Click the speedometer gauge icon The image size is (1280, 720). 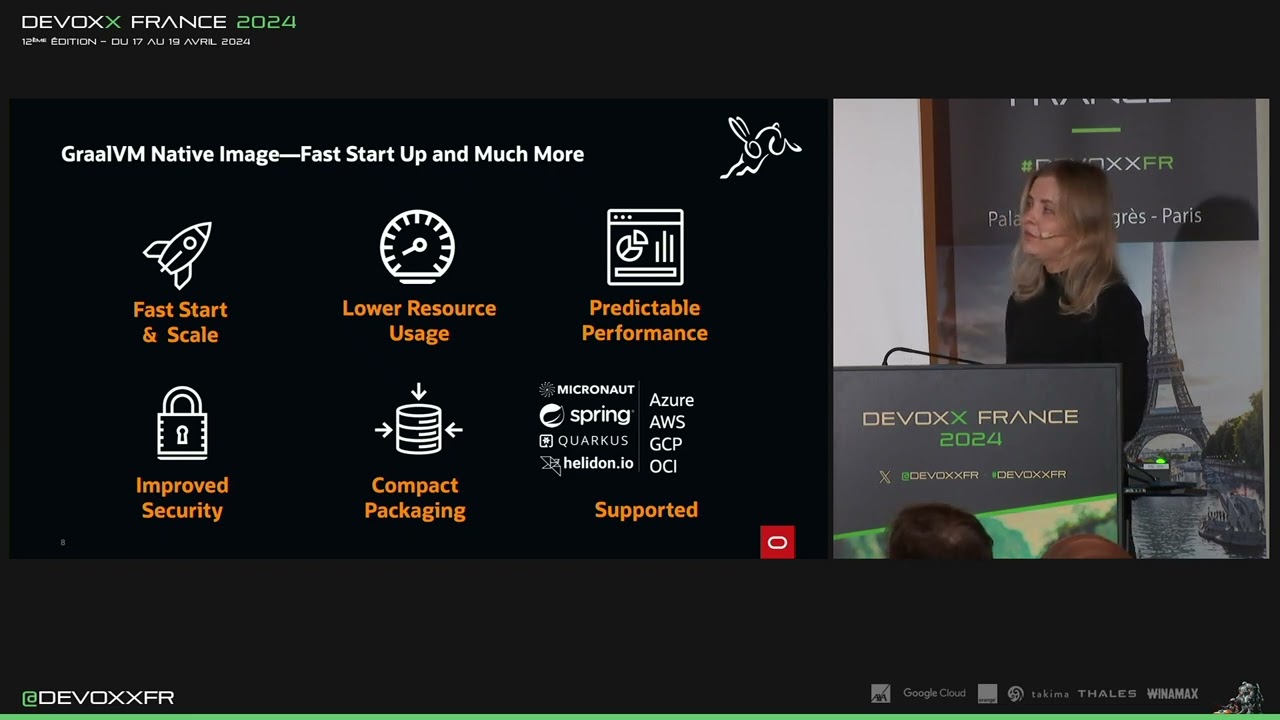417,247
